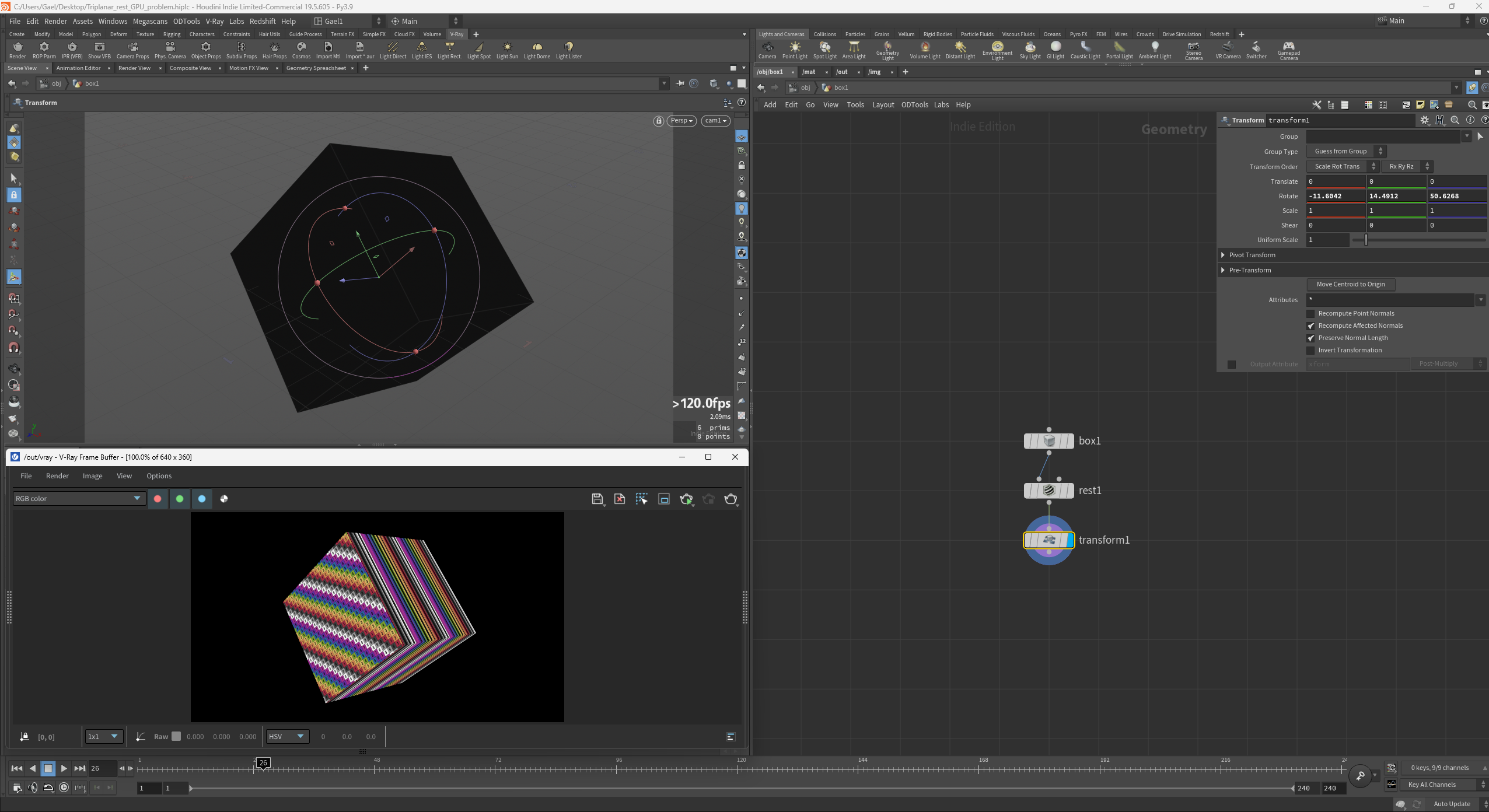Open the Transform Order dropdown

click(1342, 167)
